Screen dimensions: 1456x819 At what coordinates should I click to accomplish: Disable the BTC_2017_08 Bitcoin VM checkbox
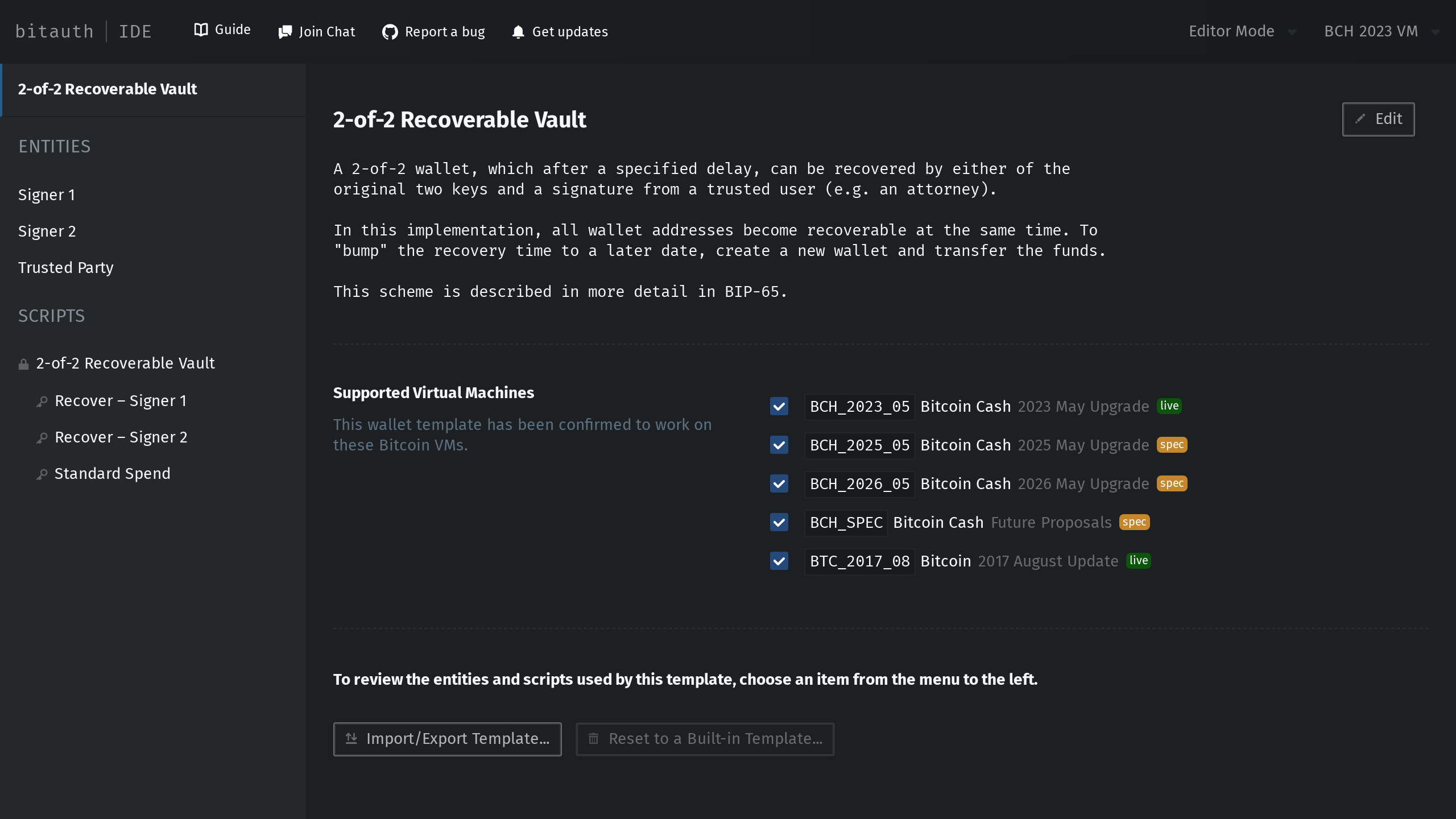tap(779, 561)
